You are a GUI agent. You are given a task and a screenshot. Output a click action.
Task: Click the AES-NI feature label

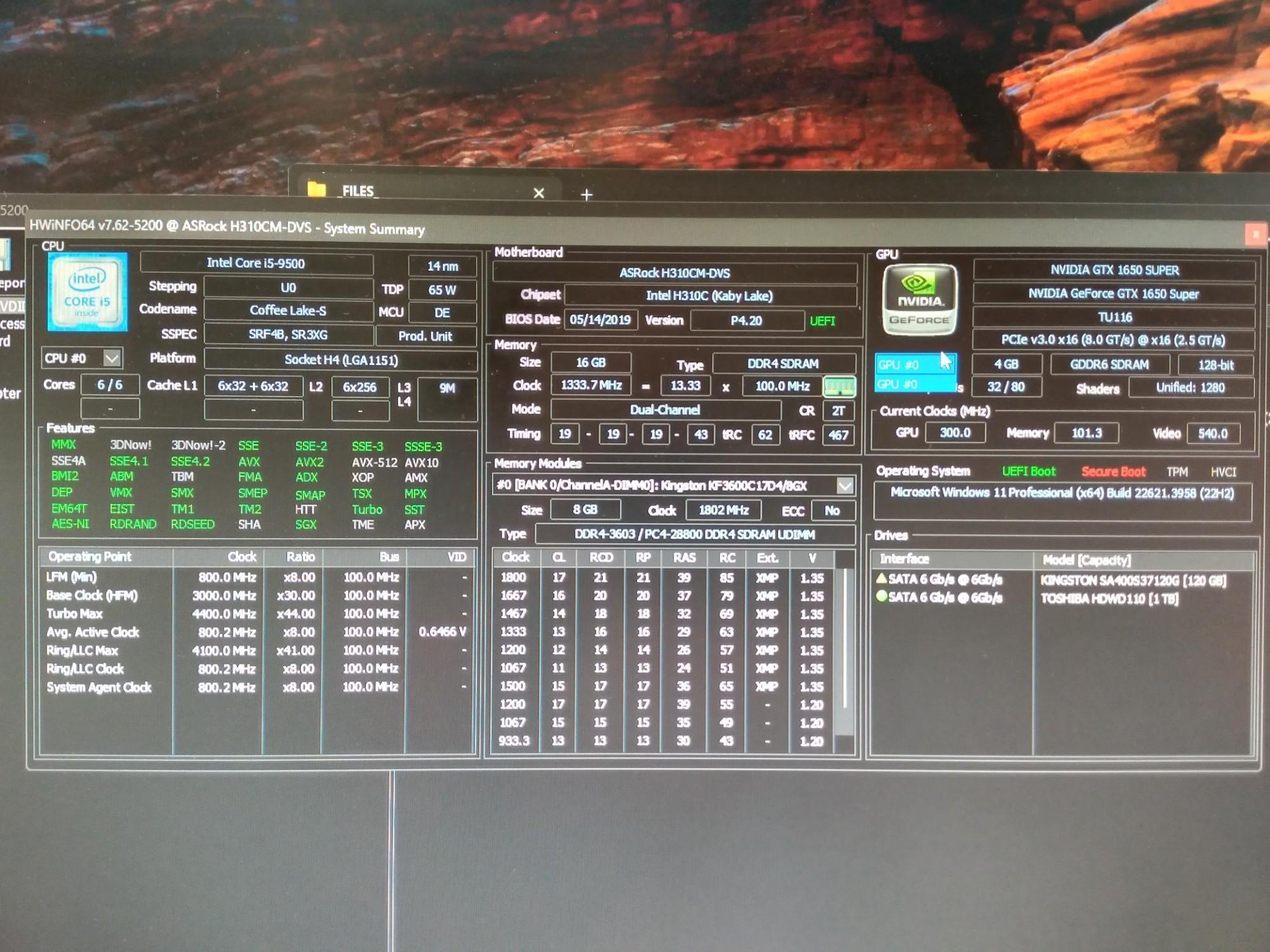70,524
